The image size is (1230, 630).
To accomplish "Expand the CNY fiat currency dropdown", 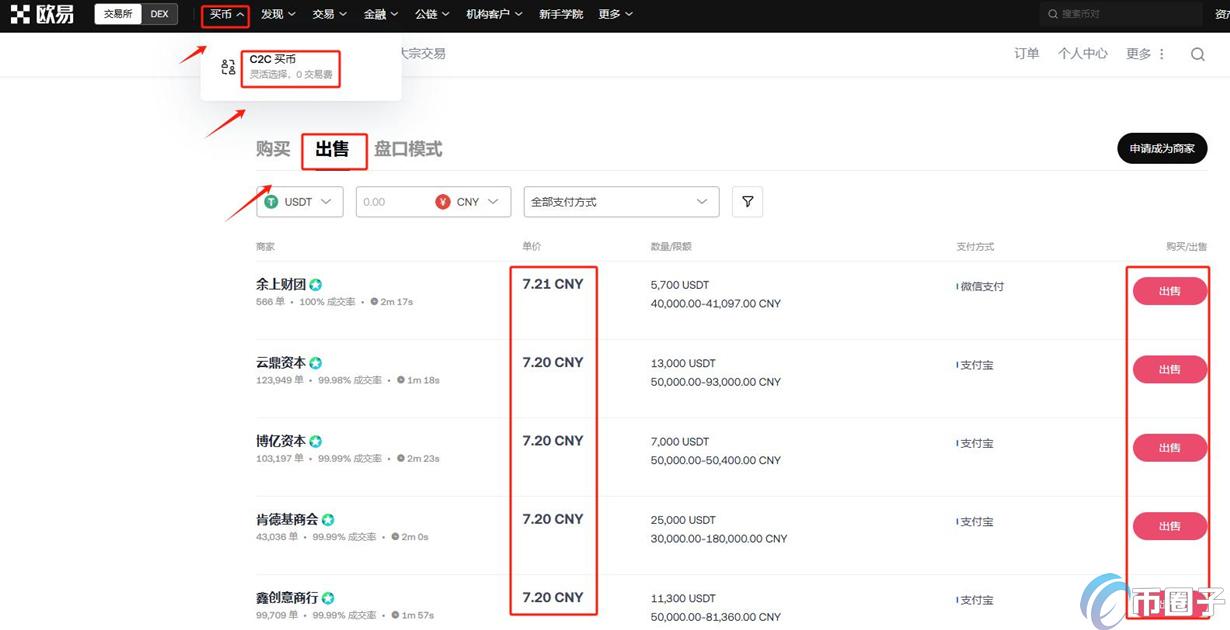I will pos(470,201).
